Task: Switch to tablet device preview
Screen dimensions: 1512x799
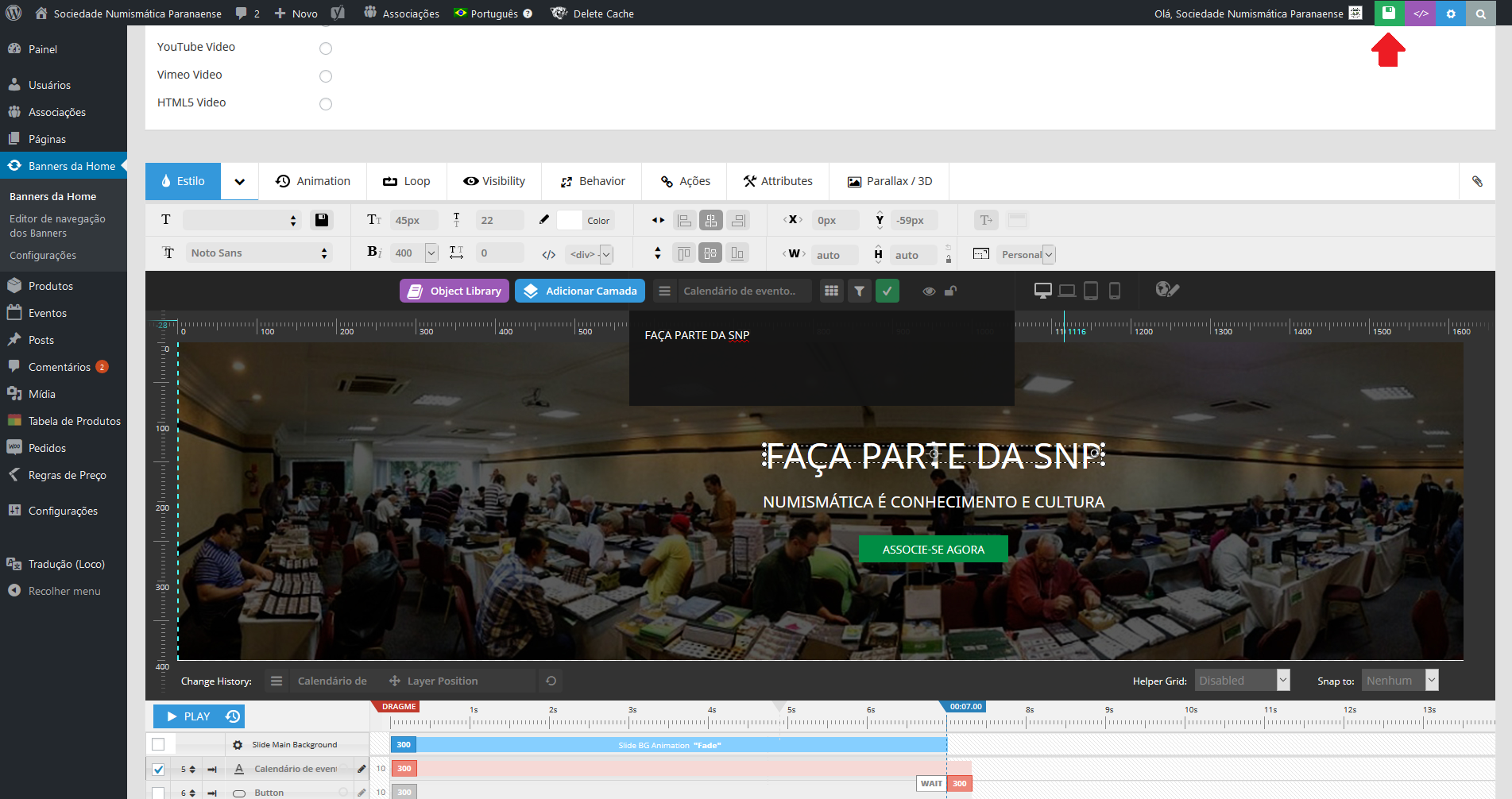Action: coord(1091,291)
